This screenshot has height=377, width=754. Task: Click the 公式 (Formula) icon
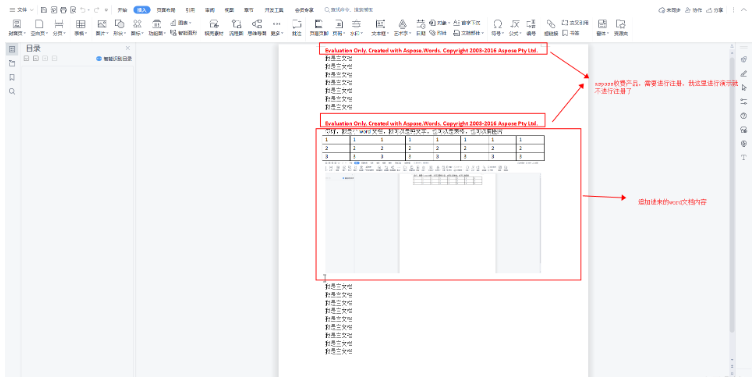pyautogui.click(x=515, y=24)
